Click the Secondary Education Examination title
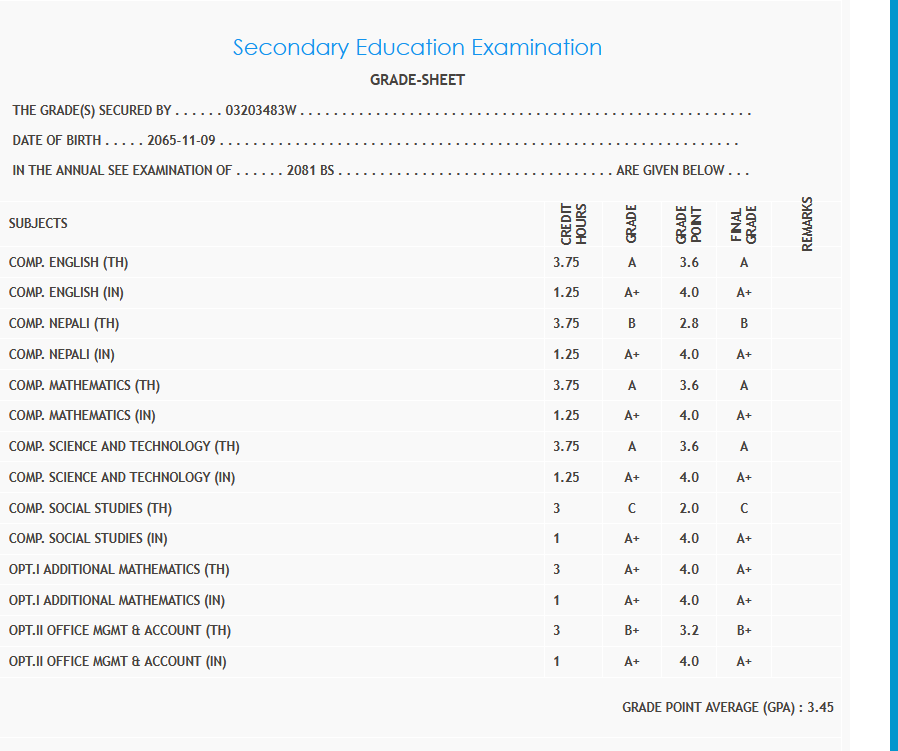 [x=417, y=47]
